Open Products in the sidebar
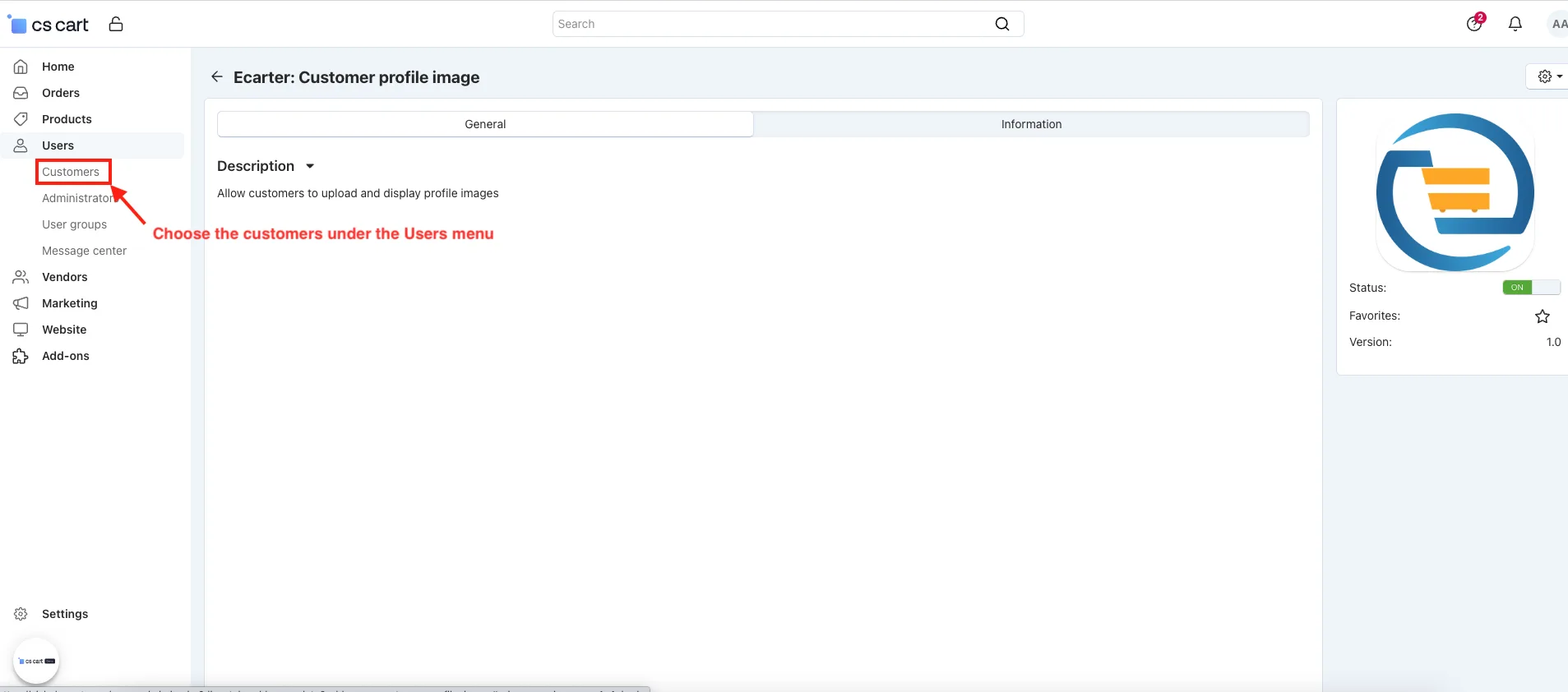The height and width of the screenshot is (692, 1568). tap(67, 119)
